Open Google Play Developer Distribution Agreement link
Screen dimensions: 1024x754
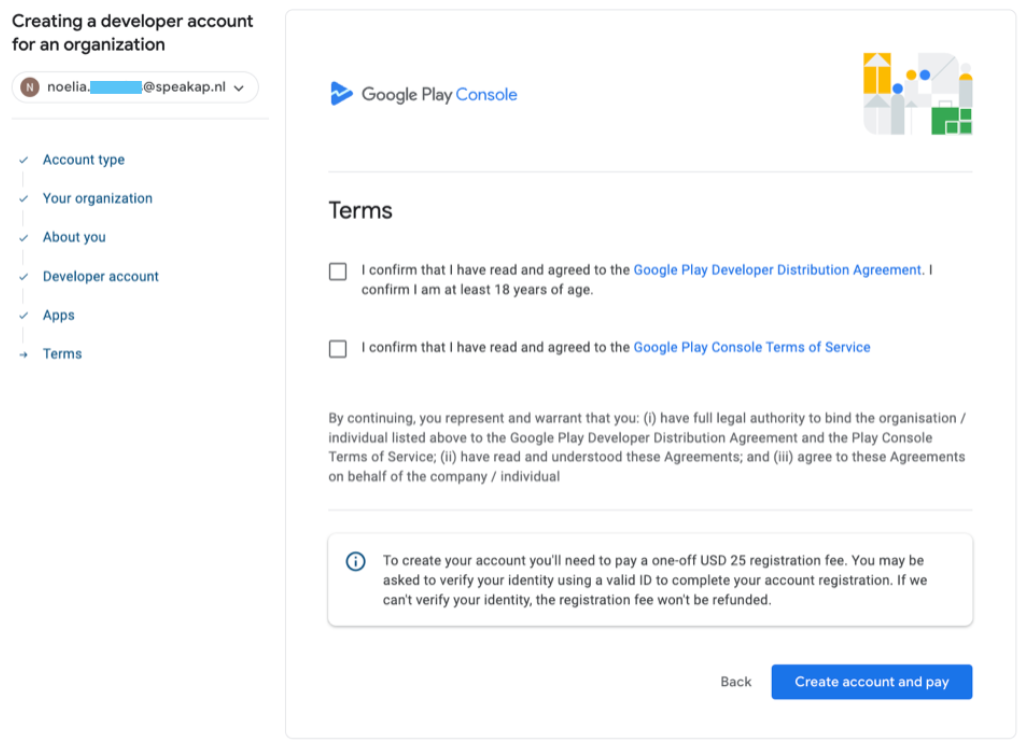[778, 270]
